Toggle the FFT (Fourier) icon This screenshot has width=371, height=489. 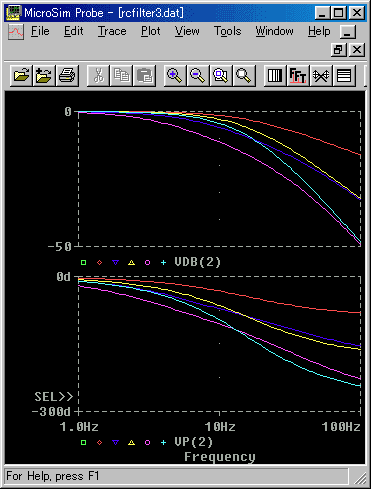point(298,76)
